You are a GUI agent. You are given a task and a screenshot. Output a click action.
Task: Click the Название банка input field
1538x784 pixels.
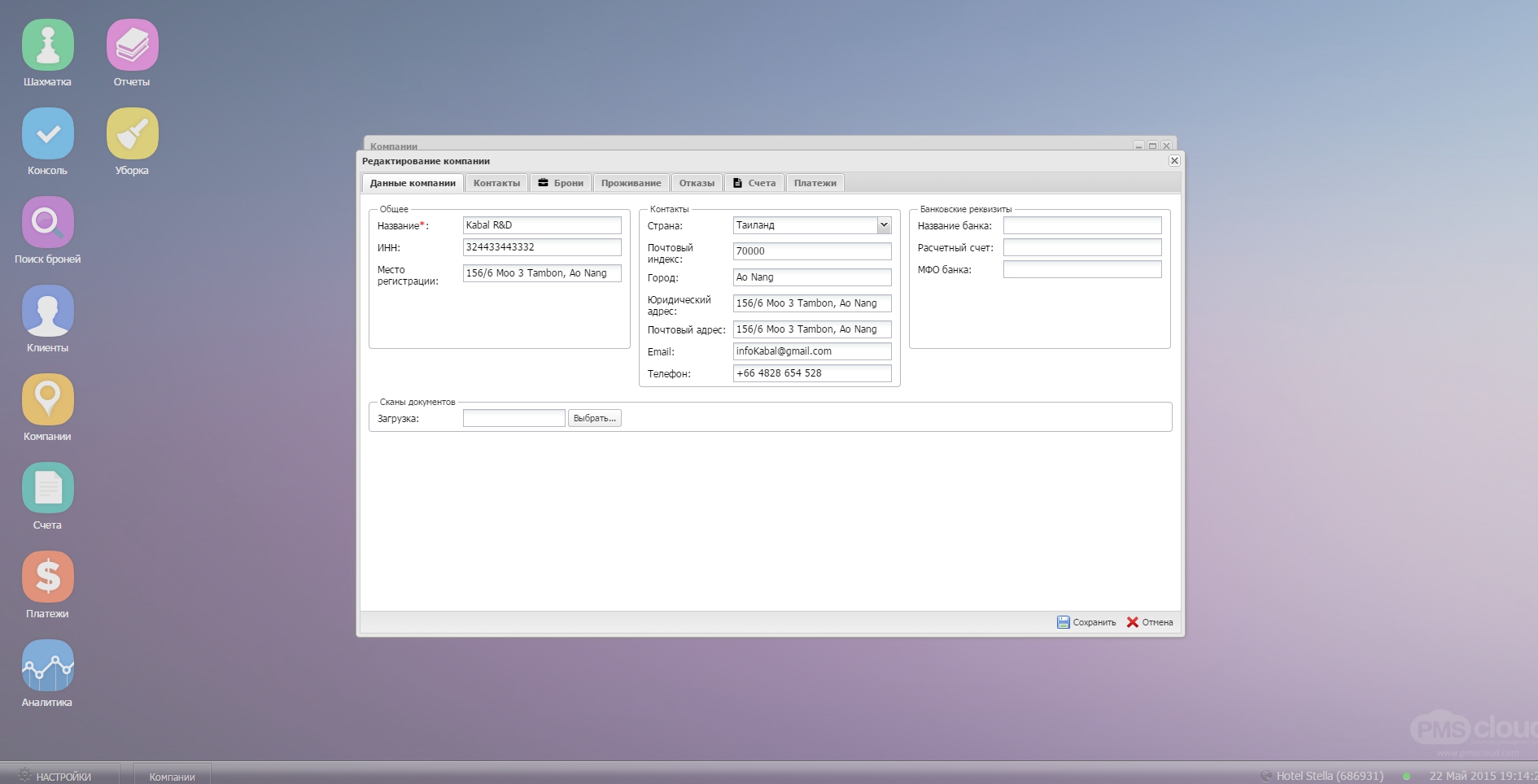pos(1082,225)
